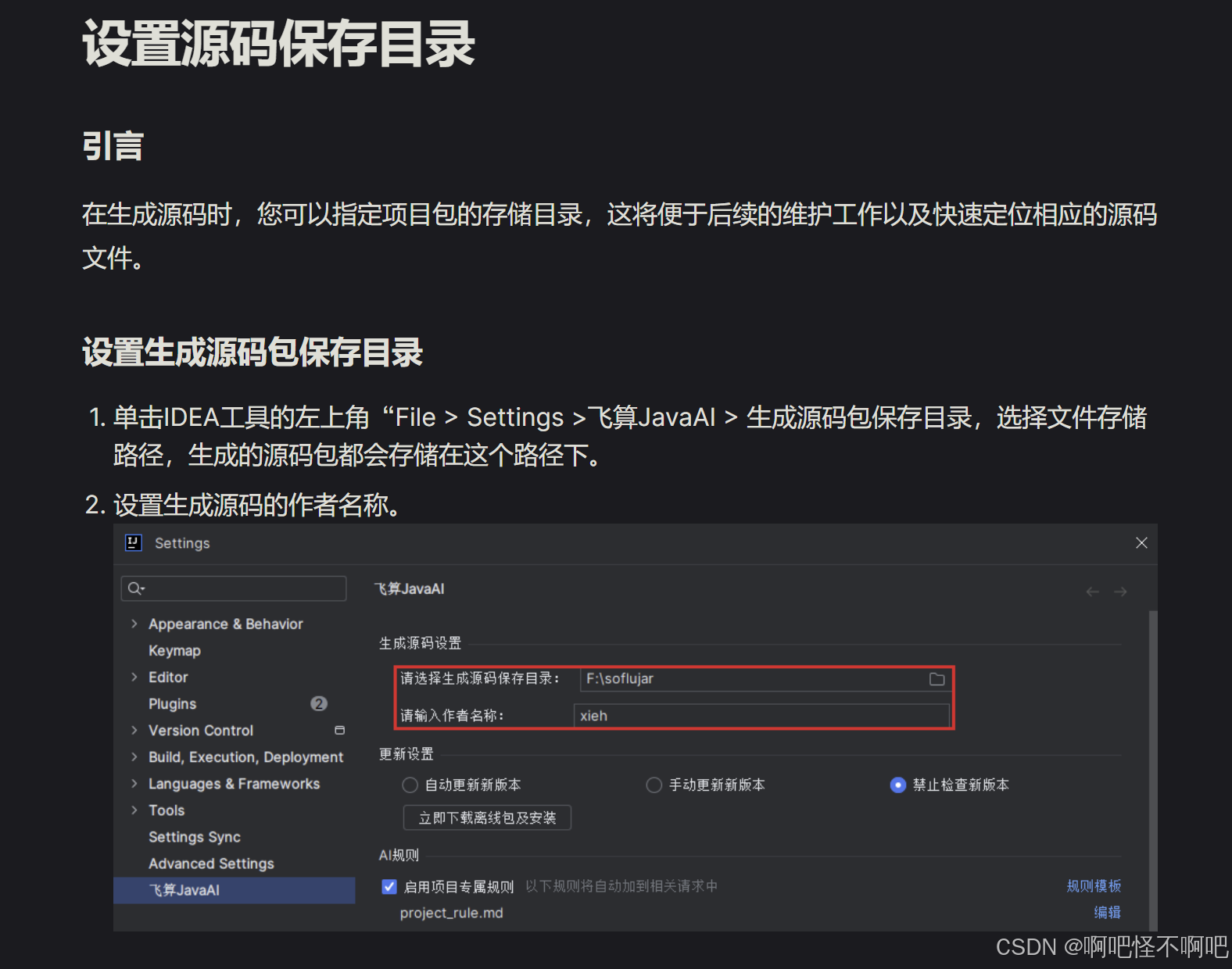Click the 设置源码保存目录 page heading
Image resolution: width=1232 pixels, height=969 pixels.
click(x=278, y=44)
